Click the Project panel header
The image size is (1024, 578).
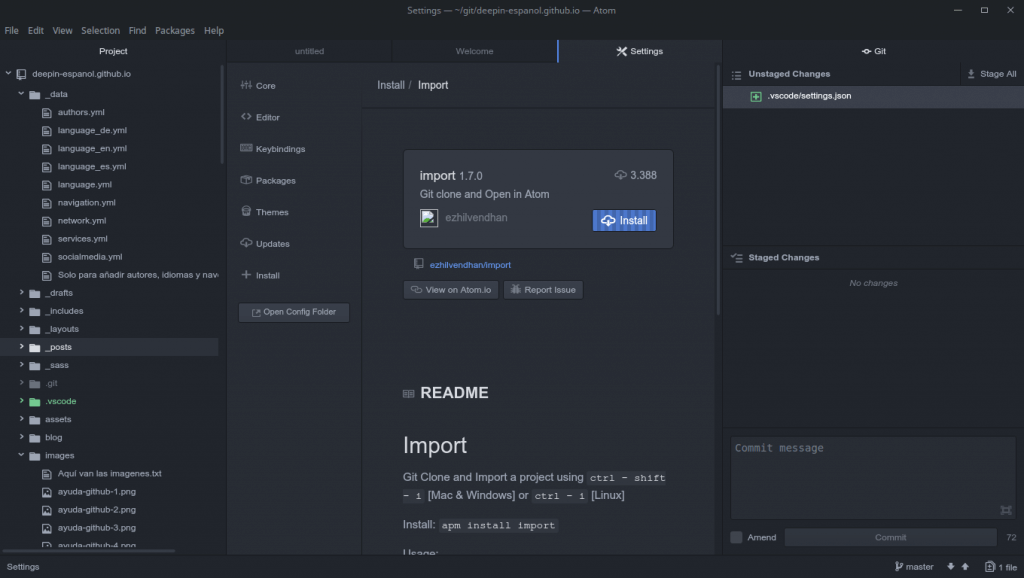[x=113, y=51]
